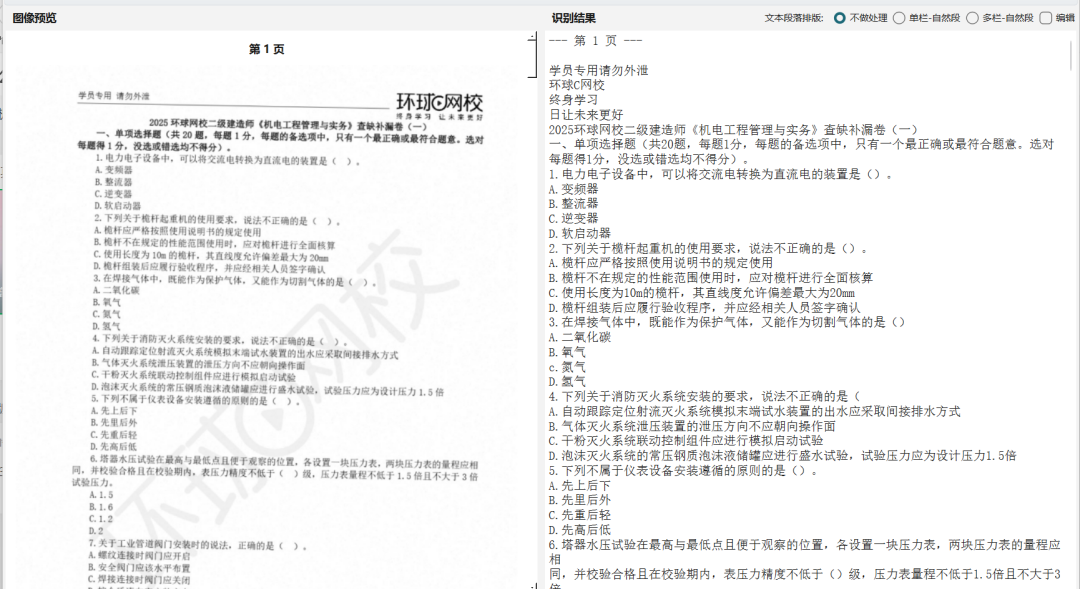Click question 1 电力电子设备中 in results
This screenshot has height=589, width=1080.
pos(720,174)
